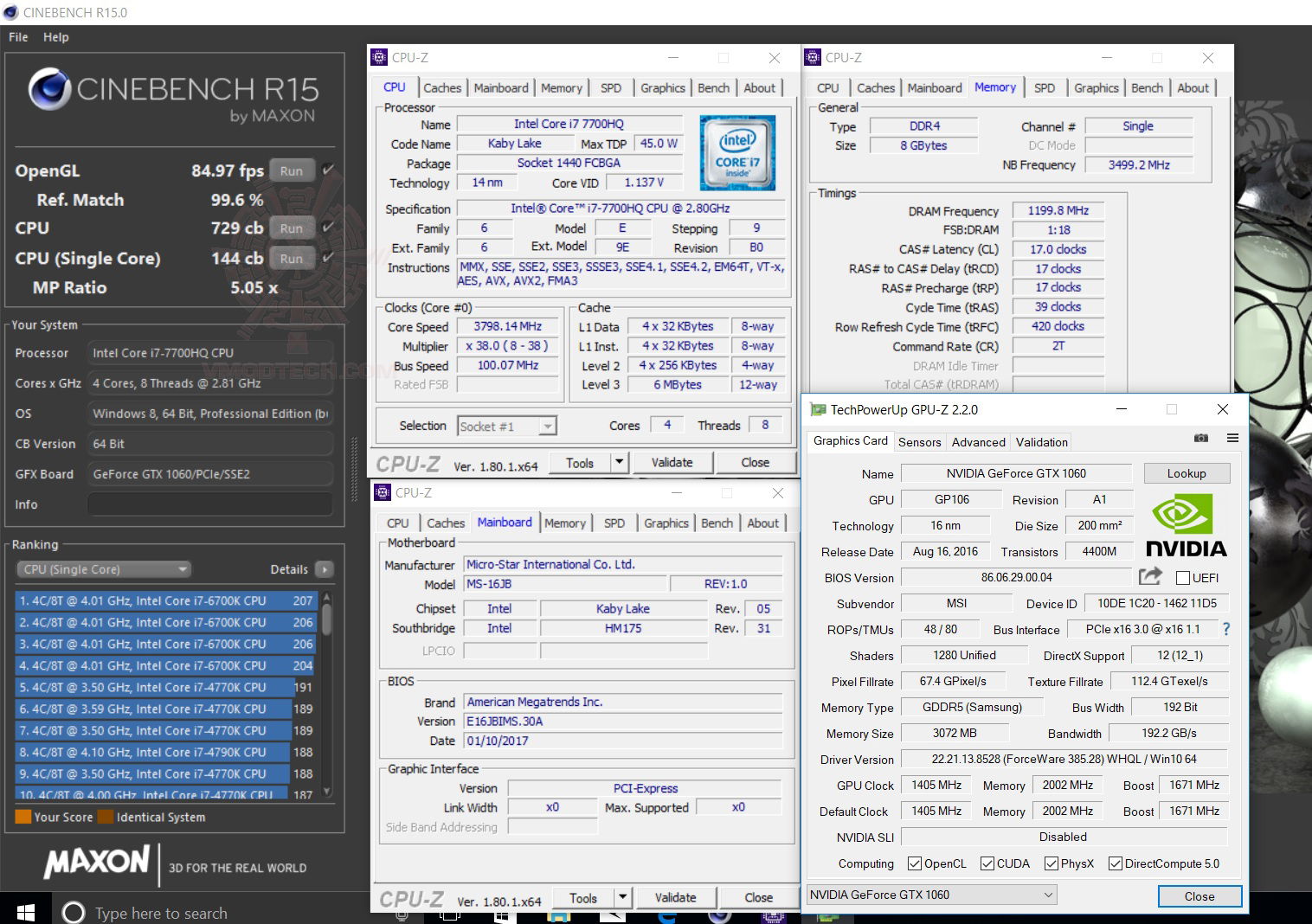Image resolution: width=1312 pixels, height=924 pixels.
Task: Select ranking row 1 with score 207
Action: click(x=165, y=600)
